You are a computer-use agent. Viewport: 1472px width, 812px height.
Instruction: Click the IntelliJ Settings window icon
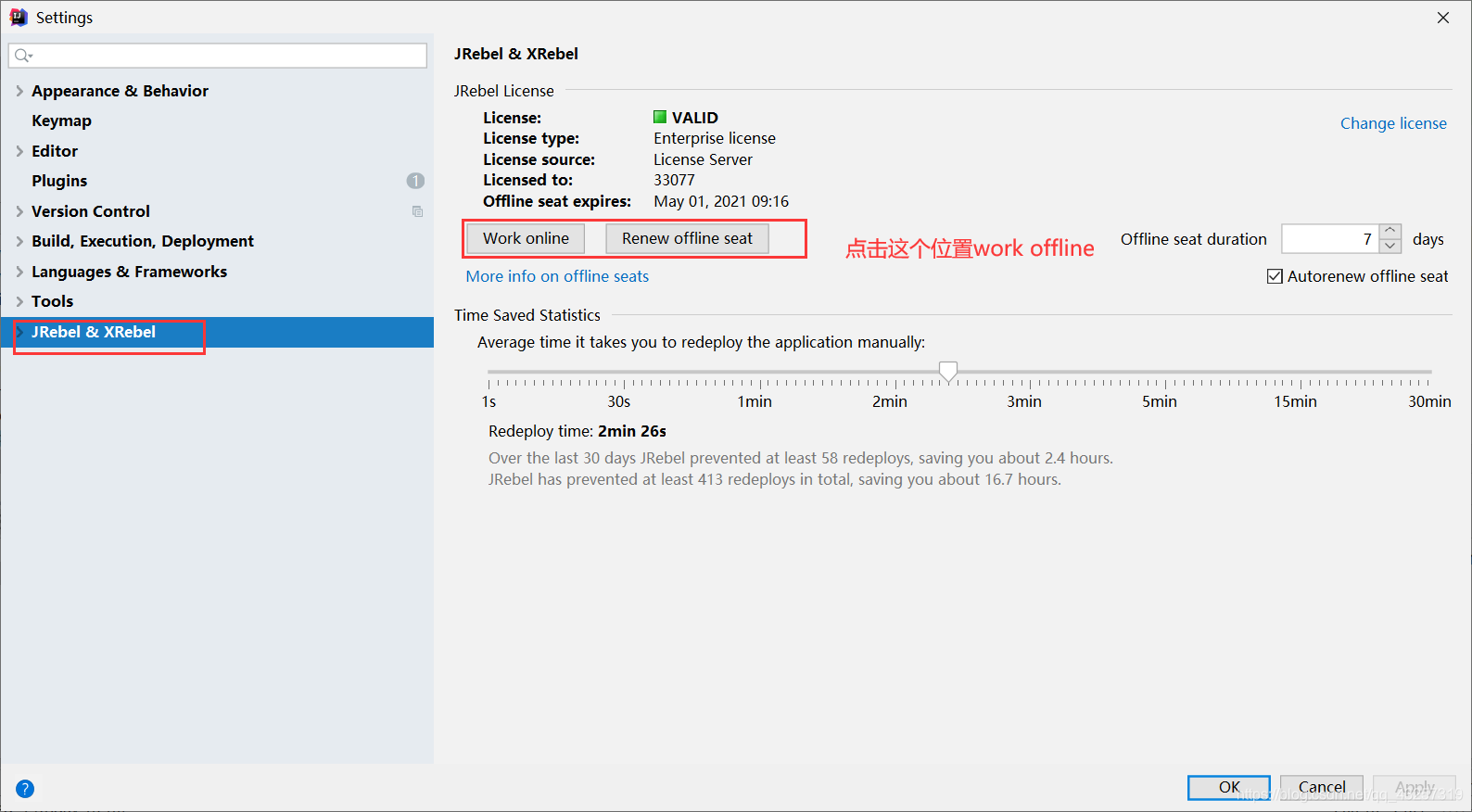coord(19,17)
